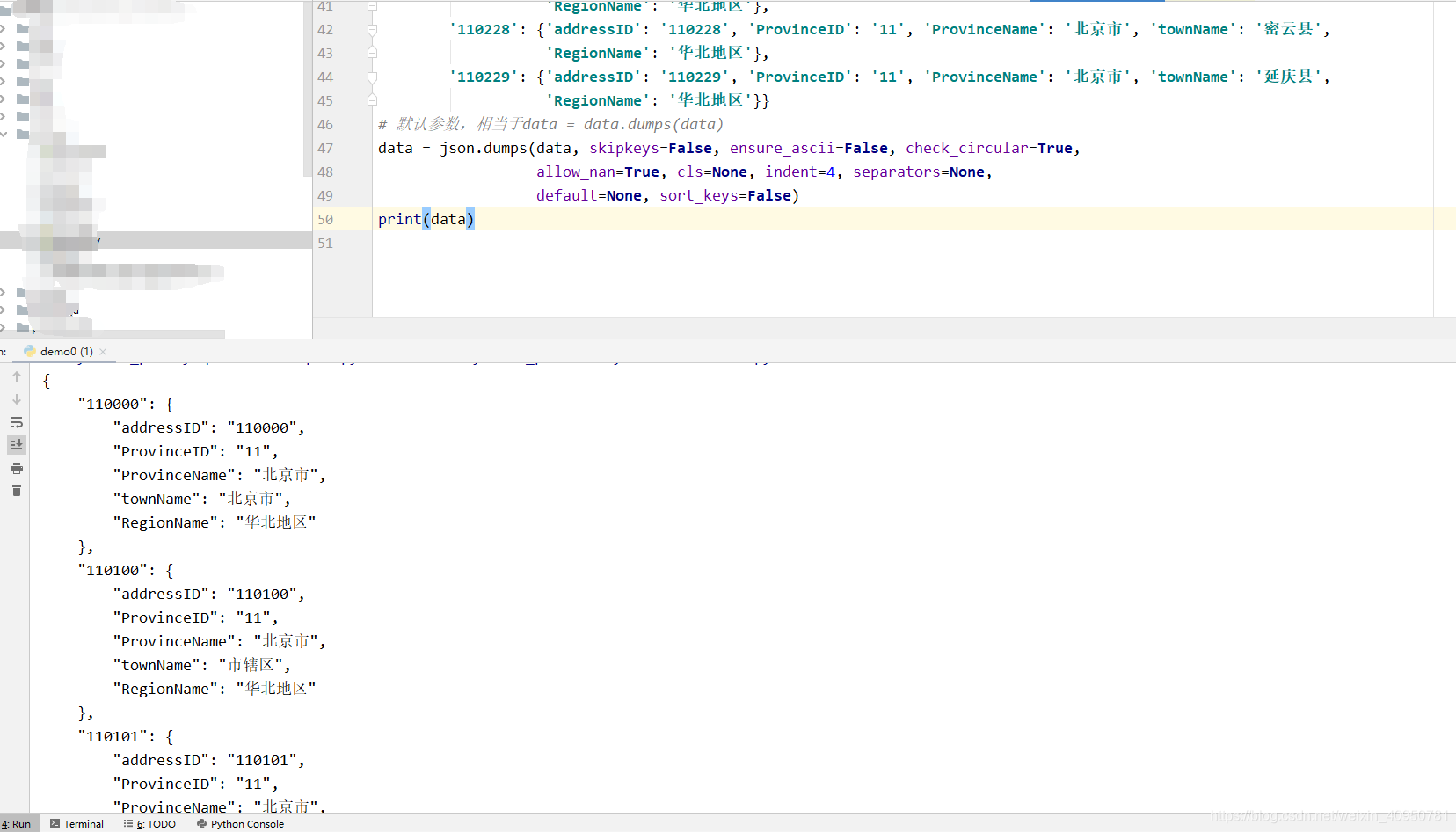The image size is (1456, 832).
Task: Collapse code fold marker on line 44
Action: click(x=372, y=77)
